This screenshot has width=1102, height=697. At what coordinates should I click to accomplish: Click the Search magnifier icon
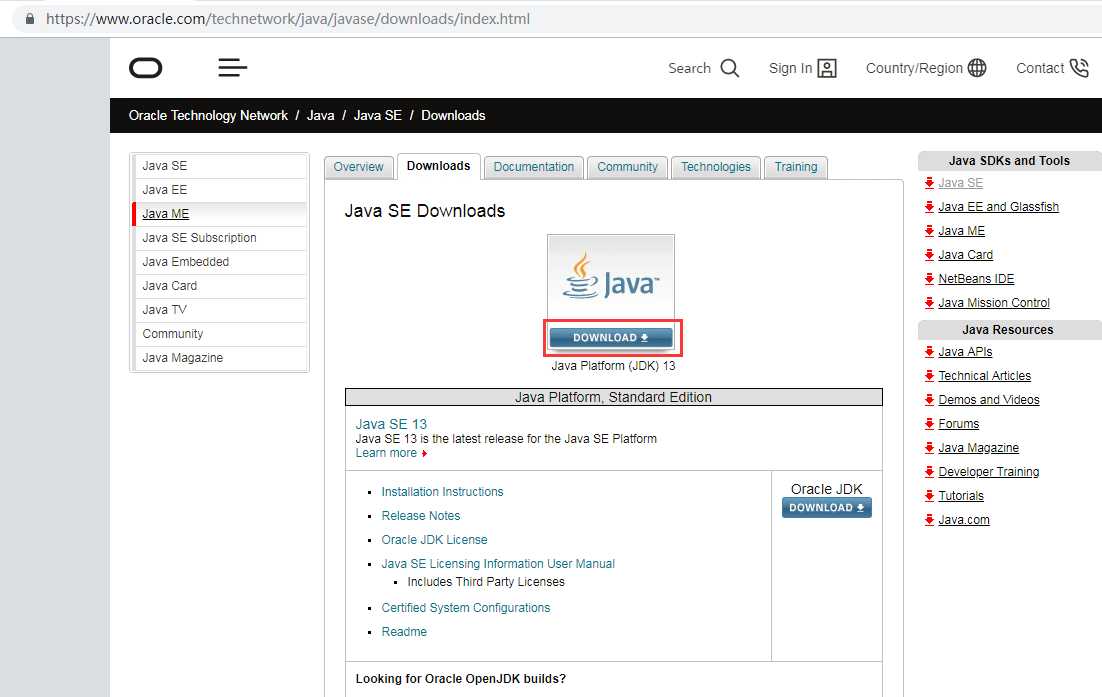click(x=730, y=68)
